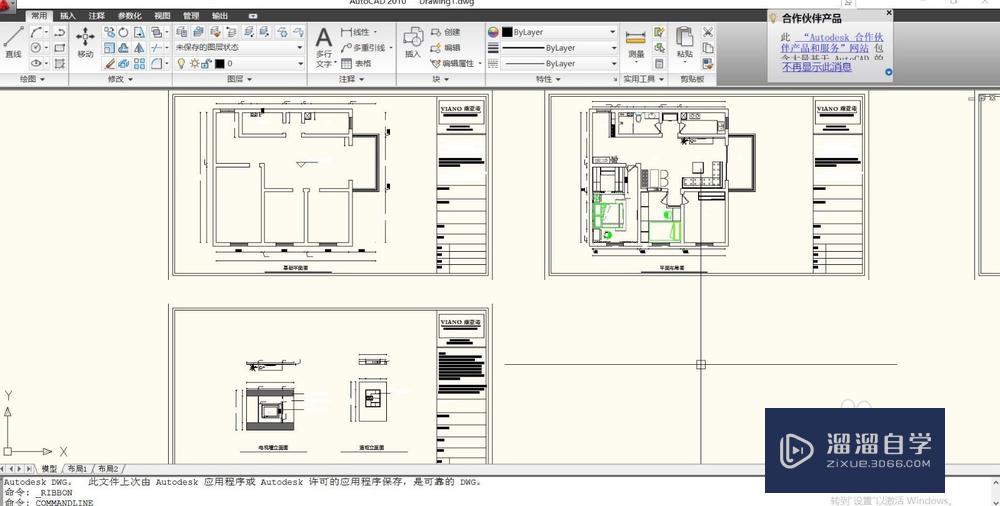Expand the 特性 Properties panel
This screenshot has width=1000, height=506.
click(548, 79)
